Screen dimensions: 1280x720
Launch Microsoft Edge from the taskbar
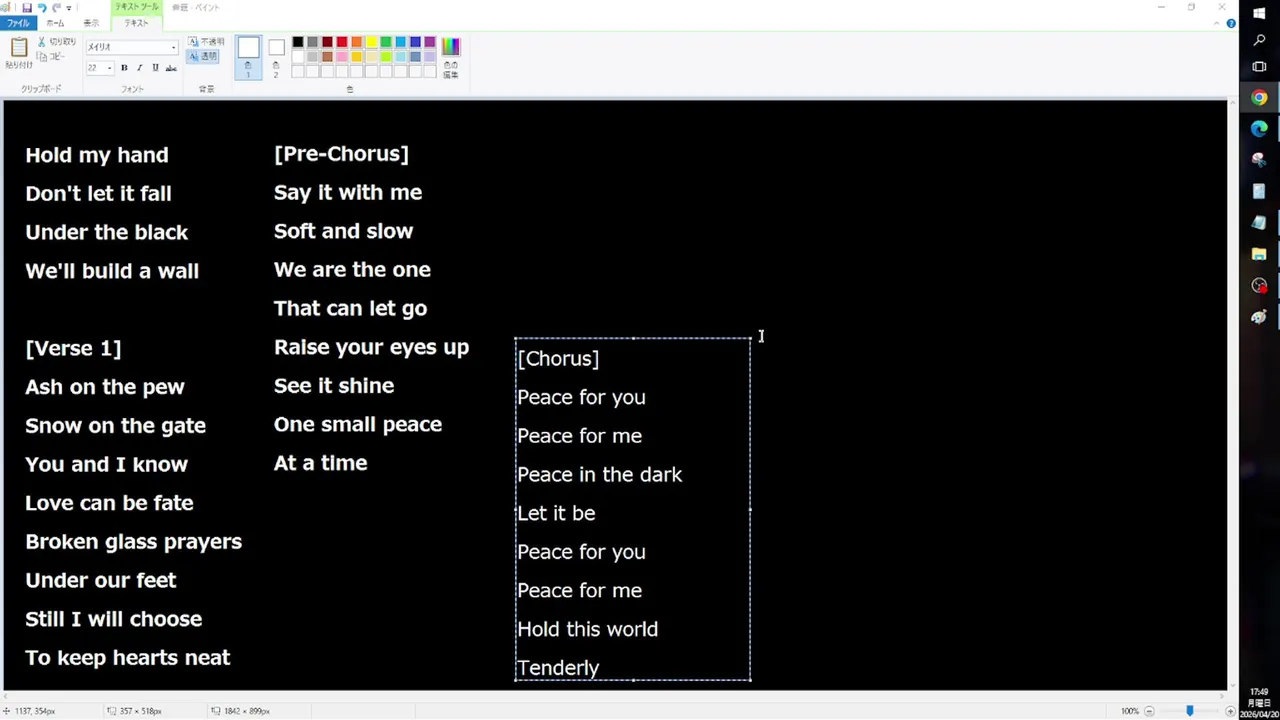(1259, 129)
